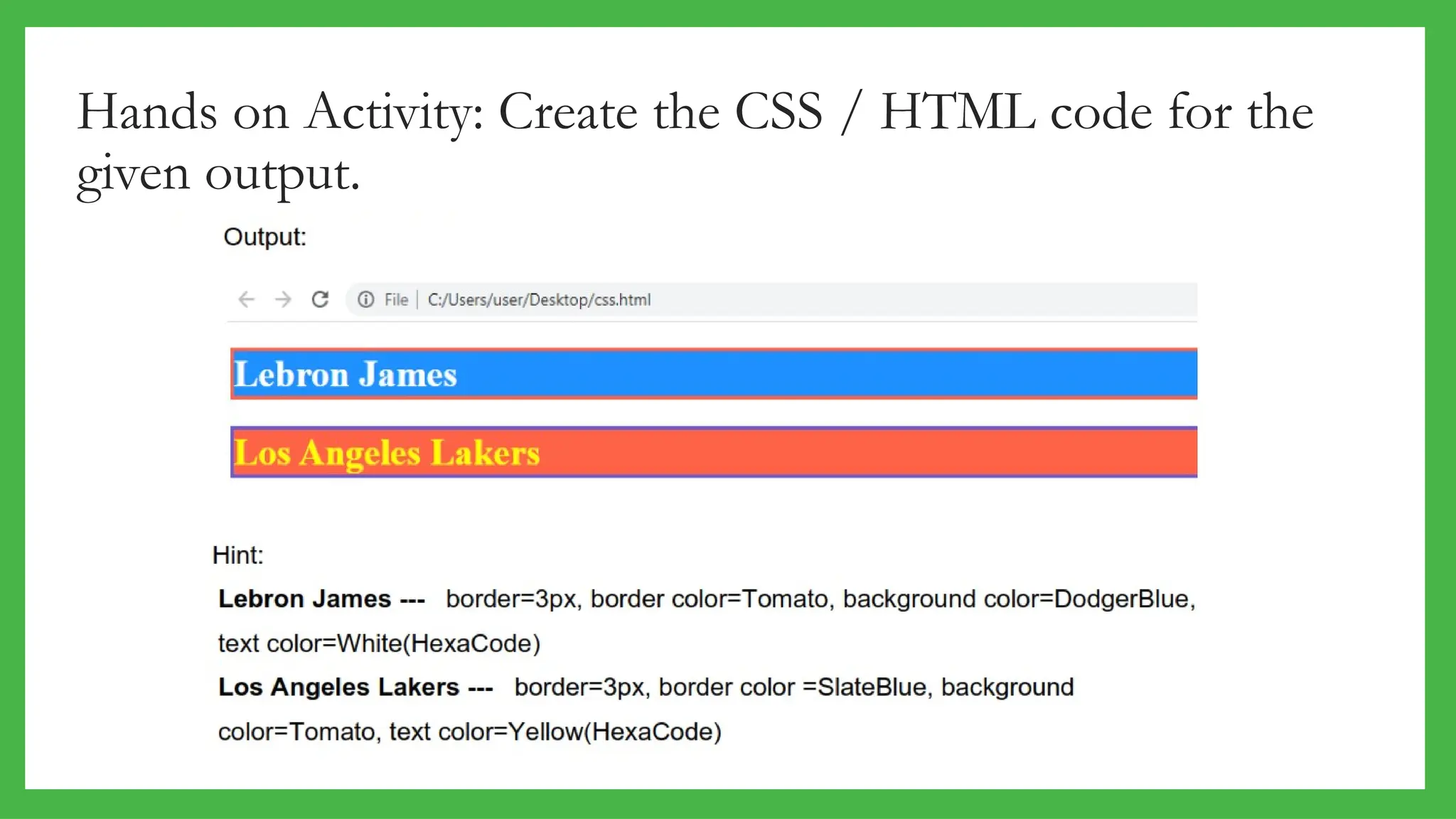This screenshot has height=819, width=1456.
Task: Click 'color=Tomato, text color=Yellow(HexaCode)' line
Action: (x=469, y=732)
